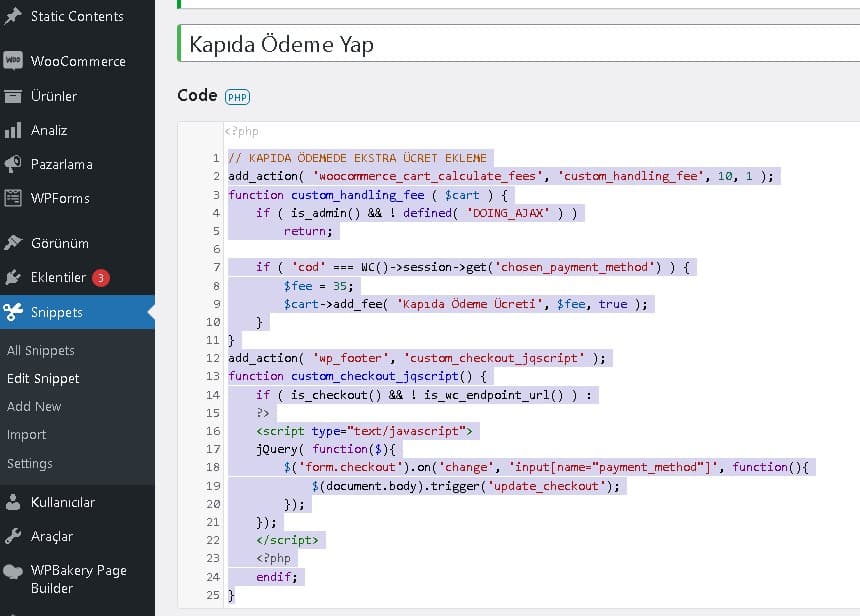Click the snippet title field Kapıda Ödeme Yap
The width and height of the screenshot is (860, 616).
[x=519, y=43]
